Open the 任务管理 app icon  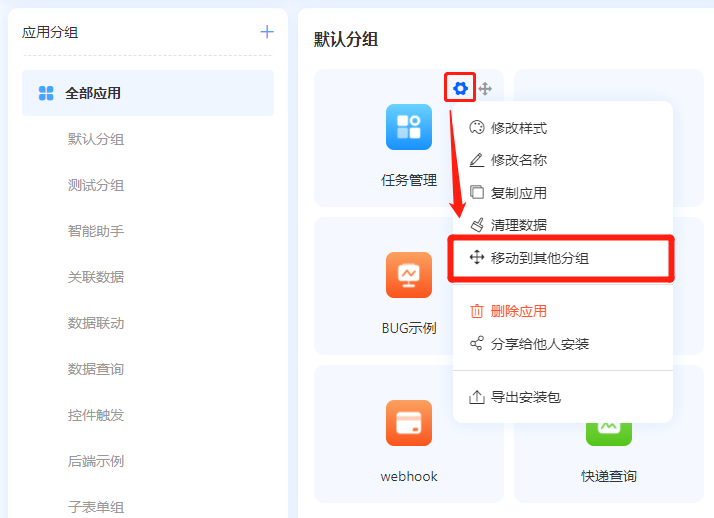409,127
